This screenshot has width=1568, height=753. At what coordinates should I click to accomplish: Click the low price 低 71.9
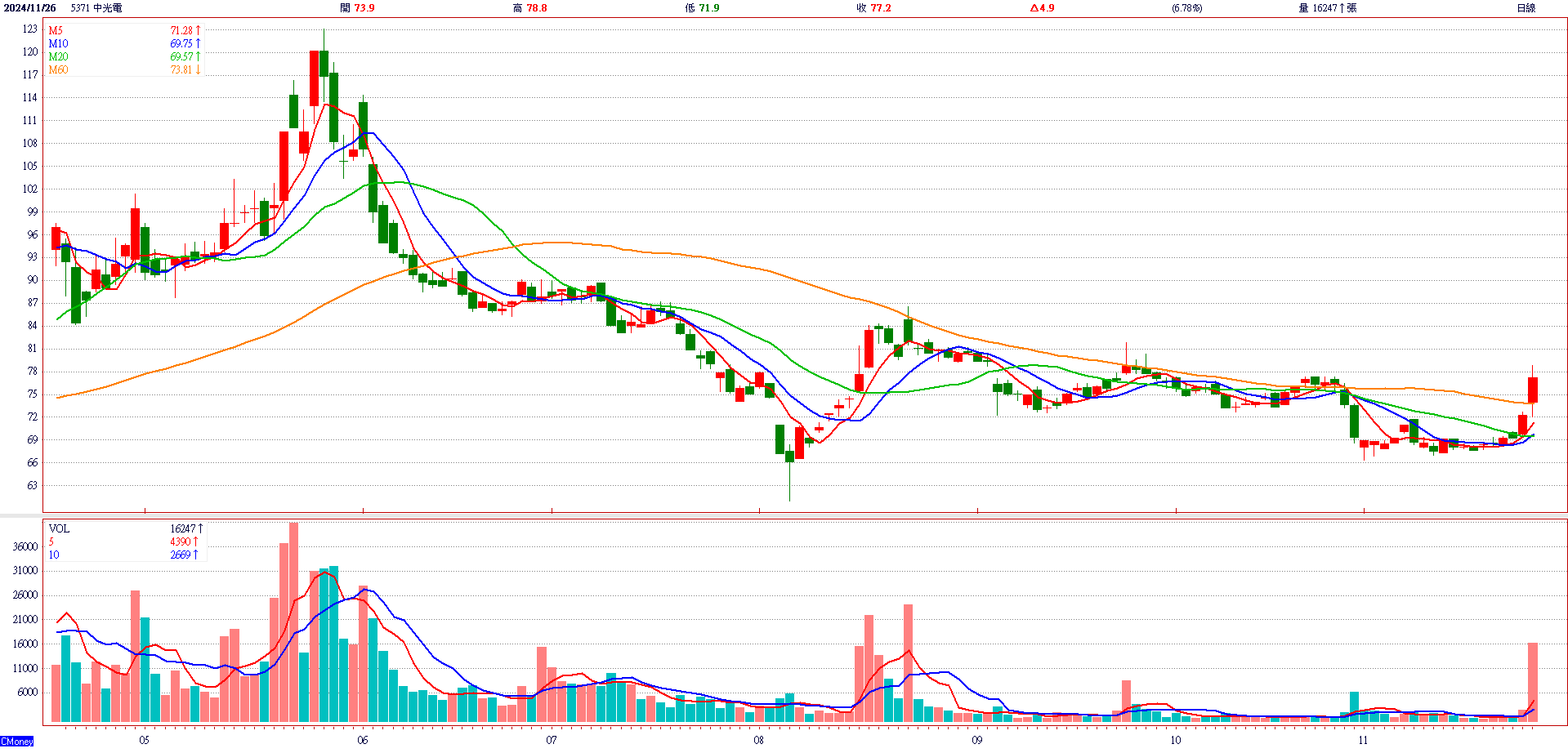[703, 8]
